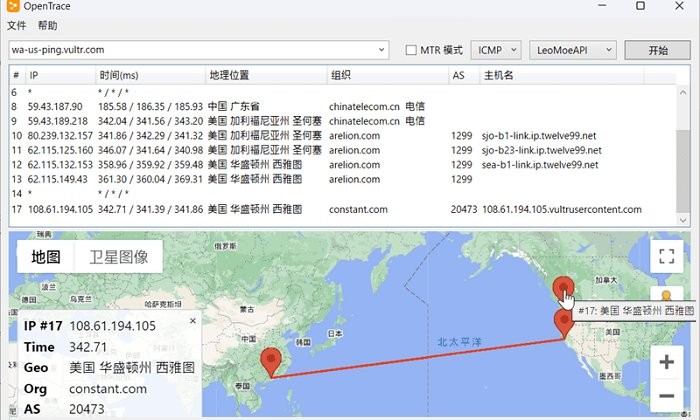Expand the hostname history dropdown arrow
This screenshot has width=700, height=420.
[381, 50]
